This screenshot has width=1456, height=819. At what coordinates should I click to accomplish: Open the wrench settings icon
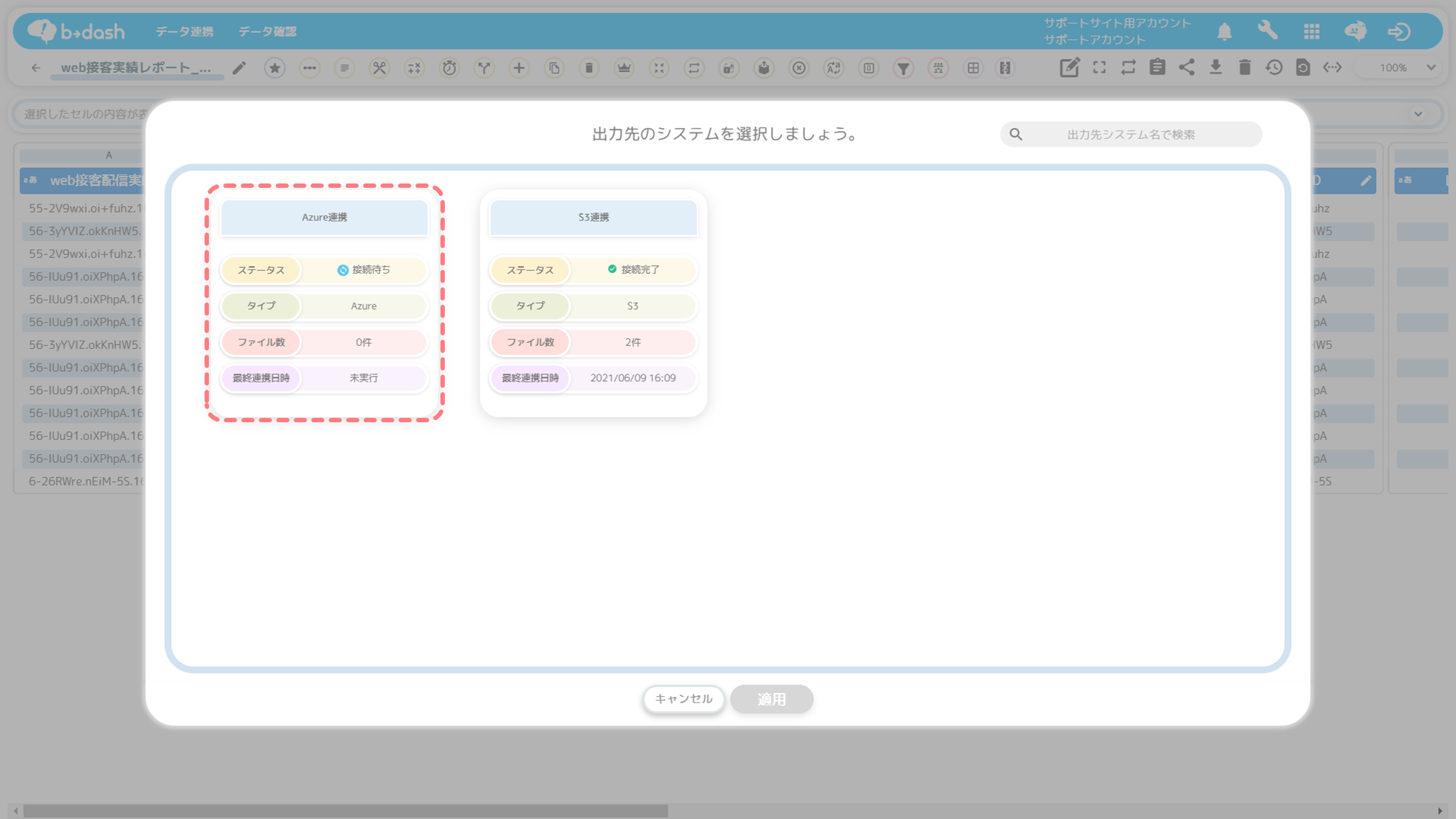coord(1268,31)
